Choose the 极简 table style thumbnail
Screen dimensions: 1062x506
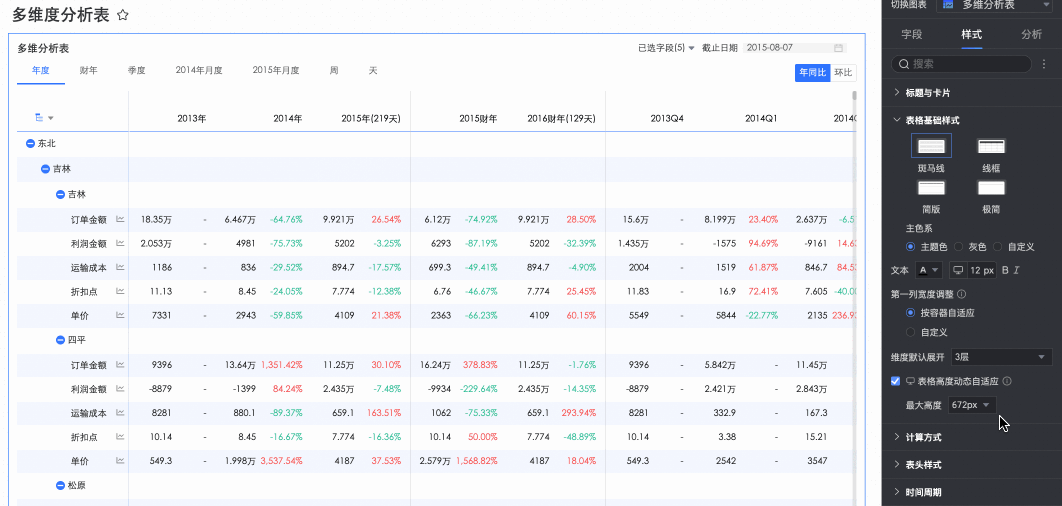tap(991, 188)
